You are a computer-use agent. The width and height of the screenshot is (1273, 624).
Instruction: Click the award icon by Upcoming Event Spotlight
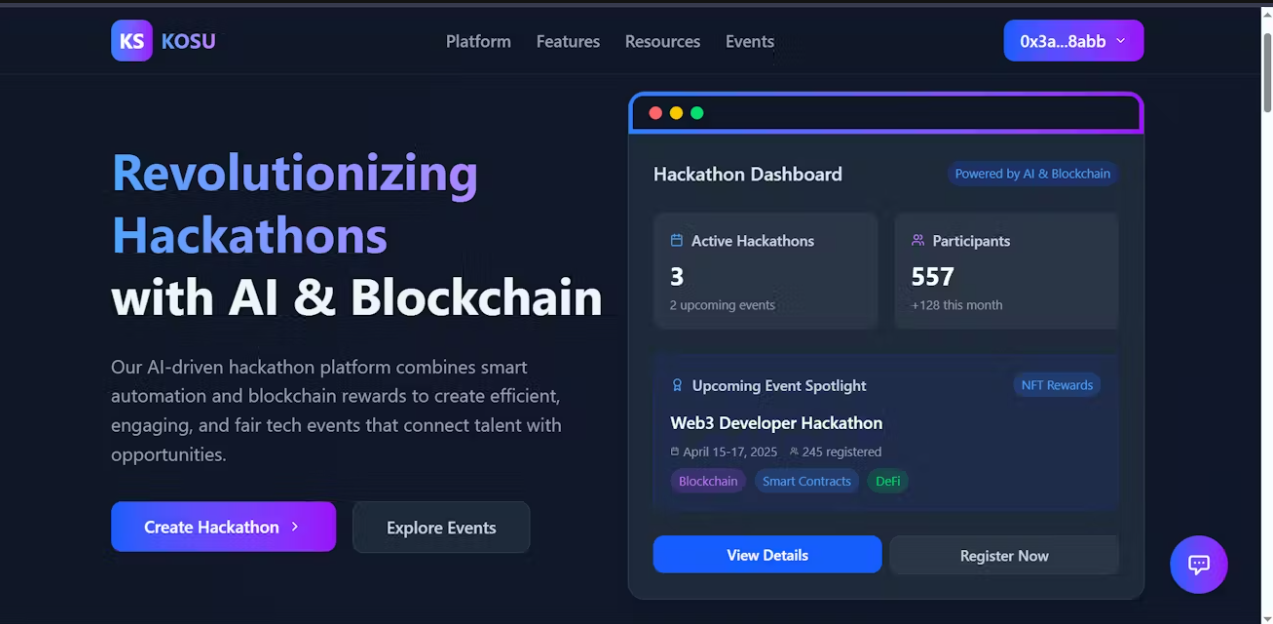click(x=677, y=385)
